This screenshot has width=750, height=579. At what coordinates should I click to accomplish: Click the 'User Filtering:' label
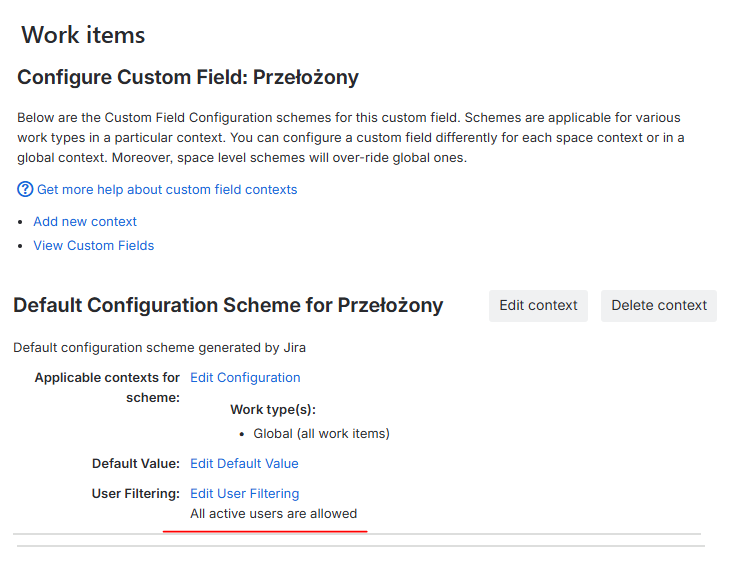pyautogui.click(x=135, y=493)
